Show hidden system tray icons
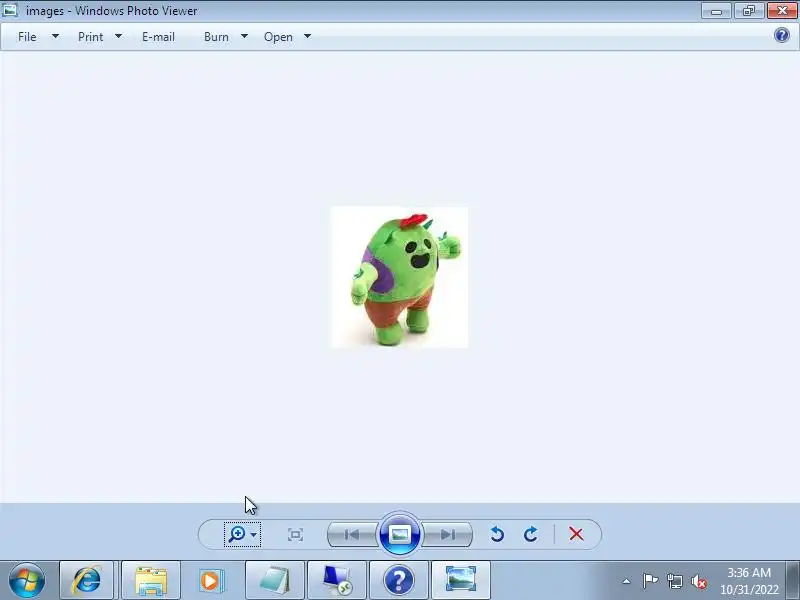This screenshot has width=800, height=600. 627,581
